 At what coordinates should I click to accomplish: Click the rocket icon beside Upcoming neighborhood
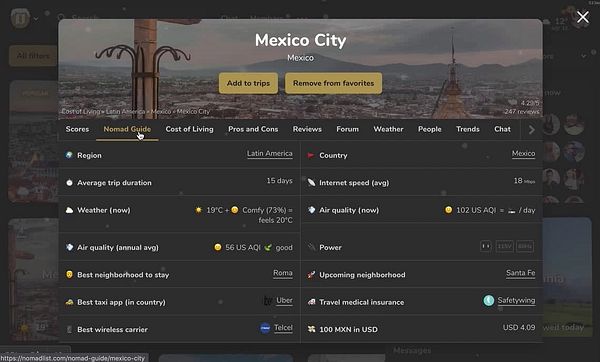coord(311,275)
